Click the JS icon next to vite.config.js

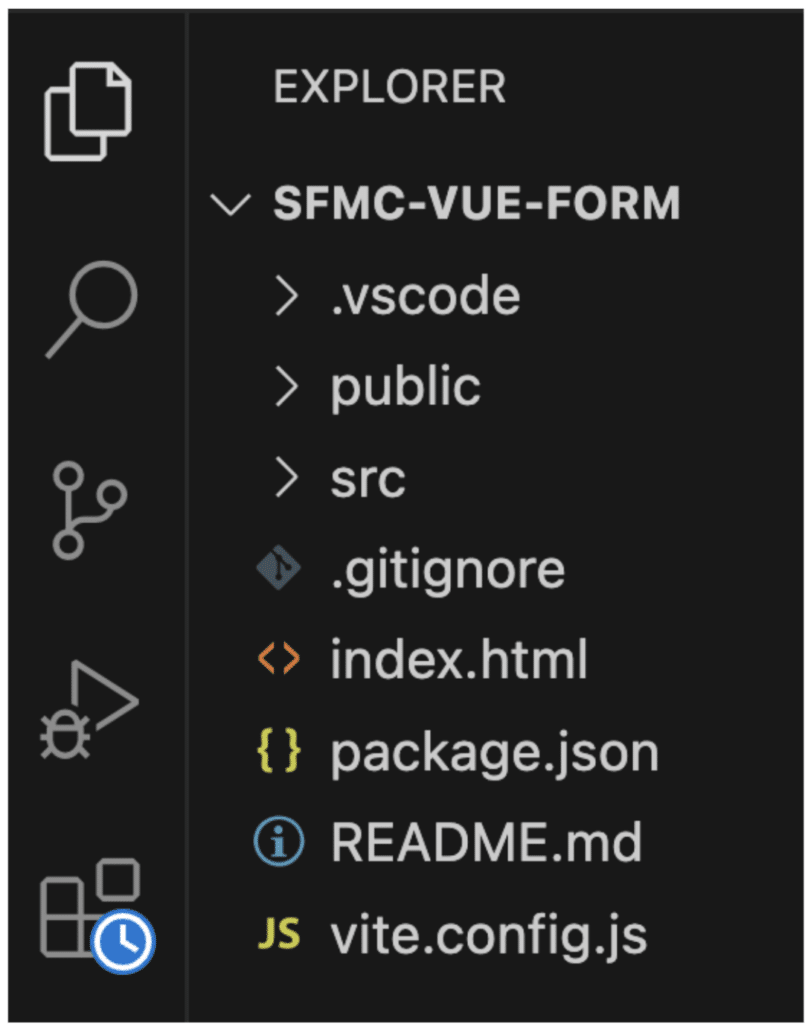(x=281, y=933)
